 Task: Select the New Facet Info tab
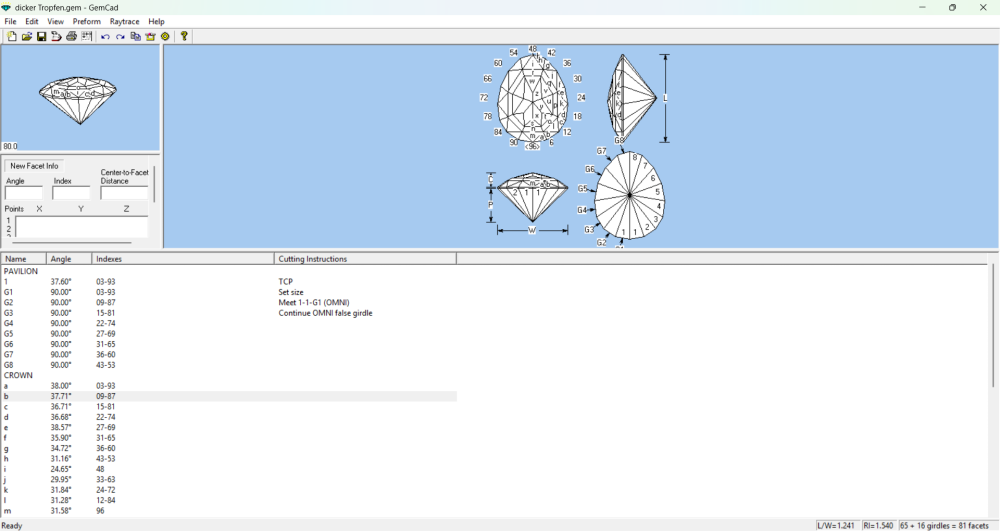pyautogui.click(x=34, y=166)
